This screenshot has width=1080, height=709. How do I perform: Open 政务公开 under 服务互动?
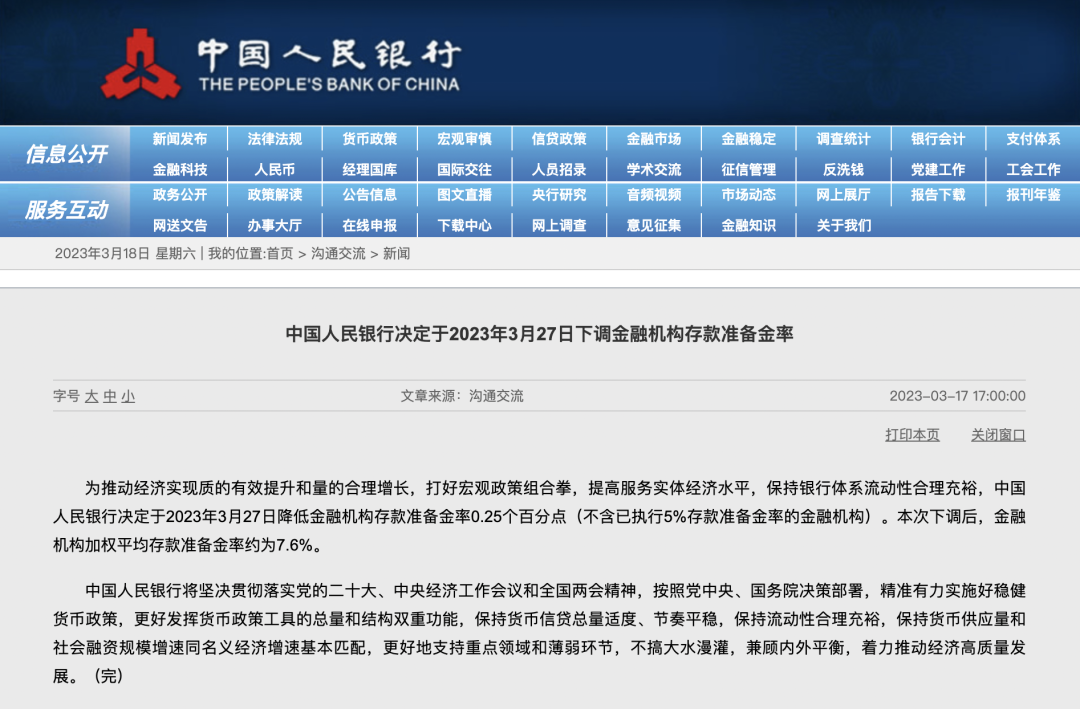pyautogui.click(x=180, y=195)
